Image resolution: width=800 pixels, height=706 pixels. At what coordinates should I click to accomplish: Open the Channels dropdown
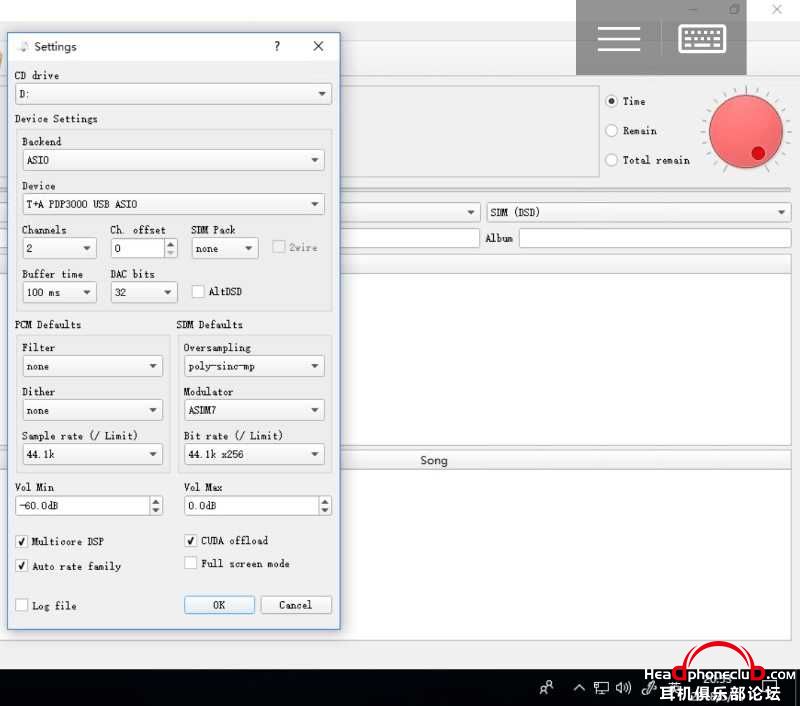click(59, 248)
